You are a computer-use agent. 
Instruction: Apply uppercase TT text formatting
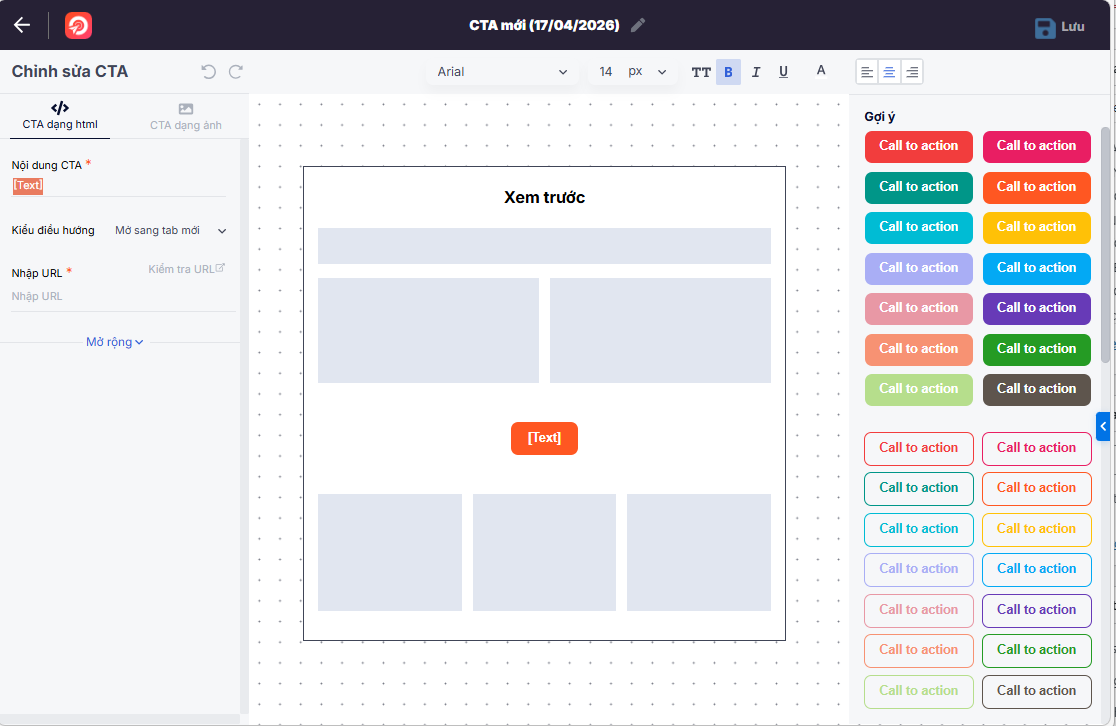click(701, 72)
